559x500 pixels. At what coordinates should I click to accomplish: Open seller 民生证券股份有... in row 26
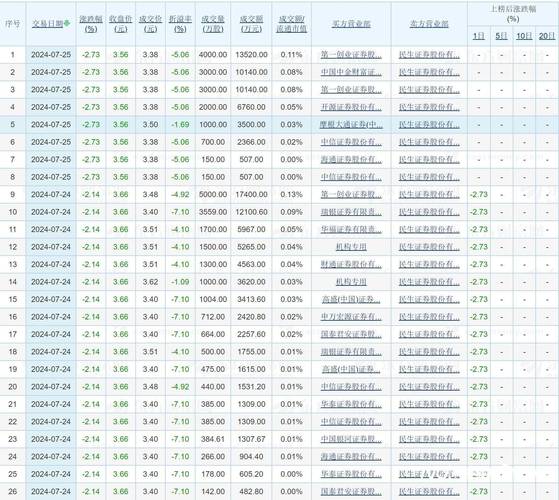click(x=429, y=491)
